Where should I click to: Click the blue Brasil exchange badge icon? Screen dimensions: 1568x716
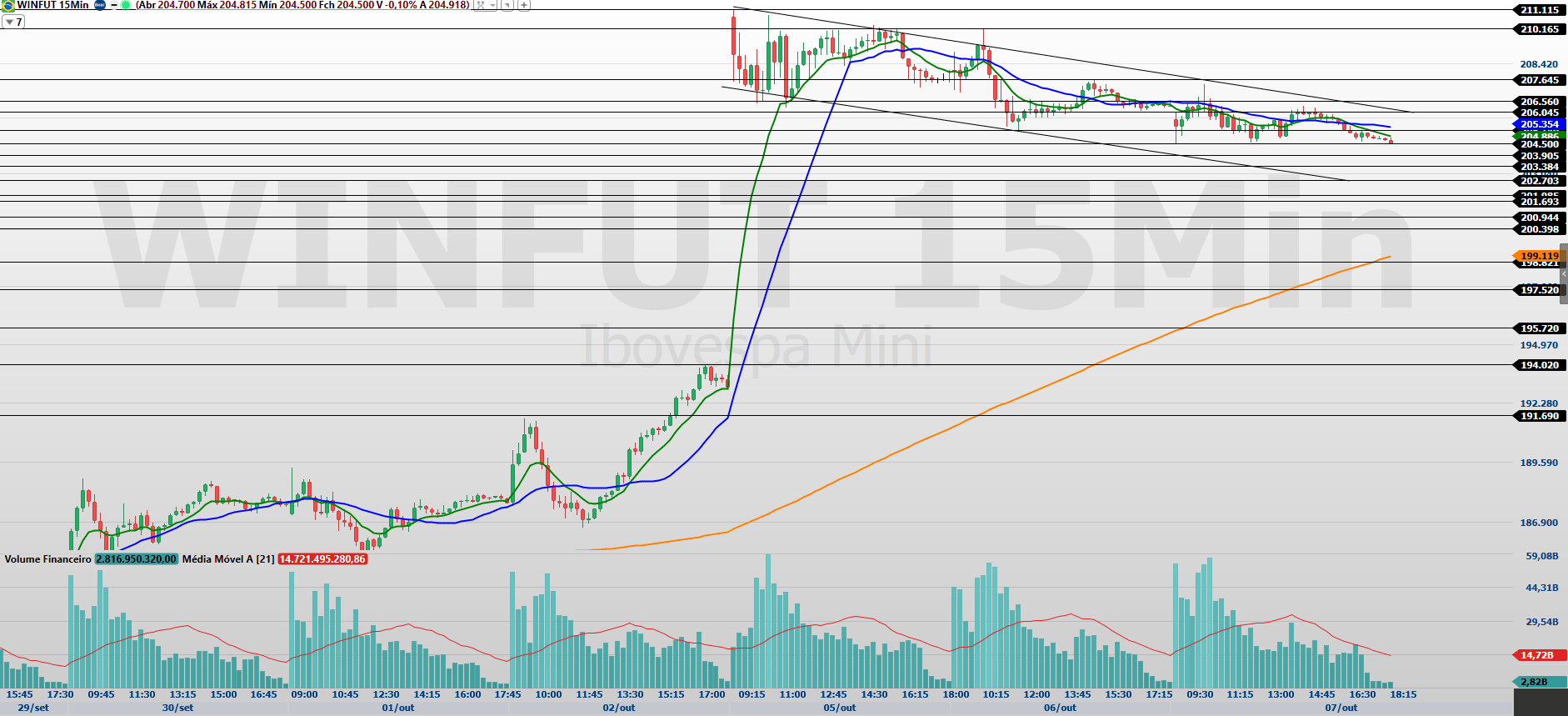[x=100, y=5]
